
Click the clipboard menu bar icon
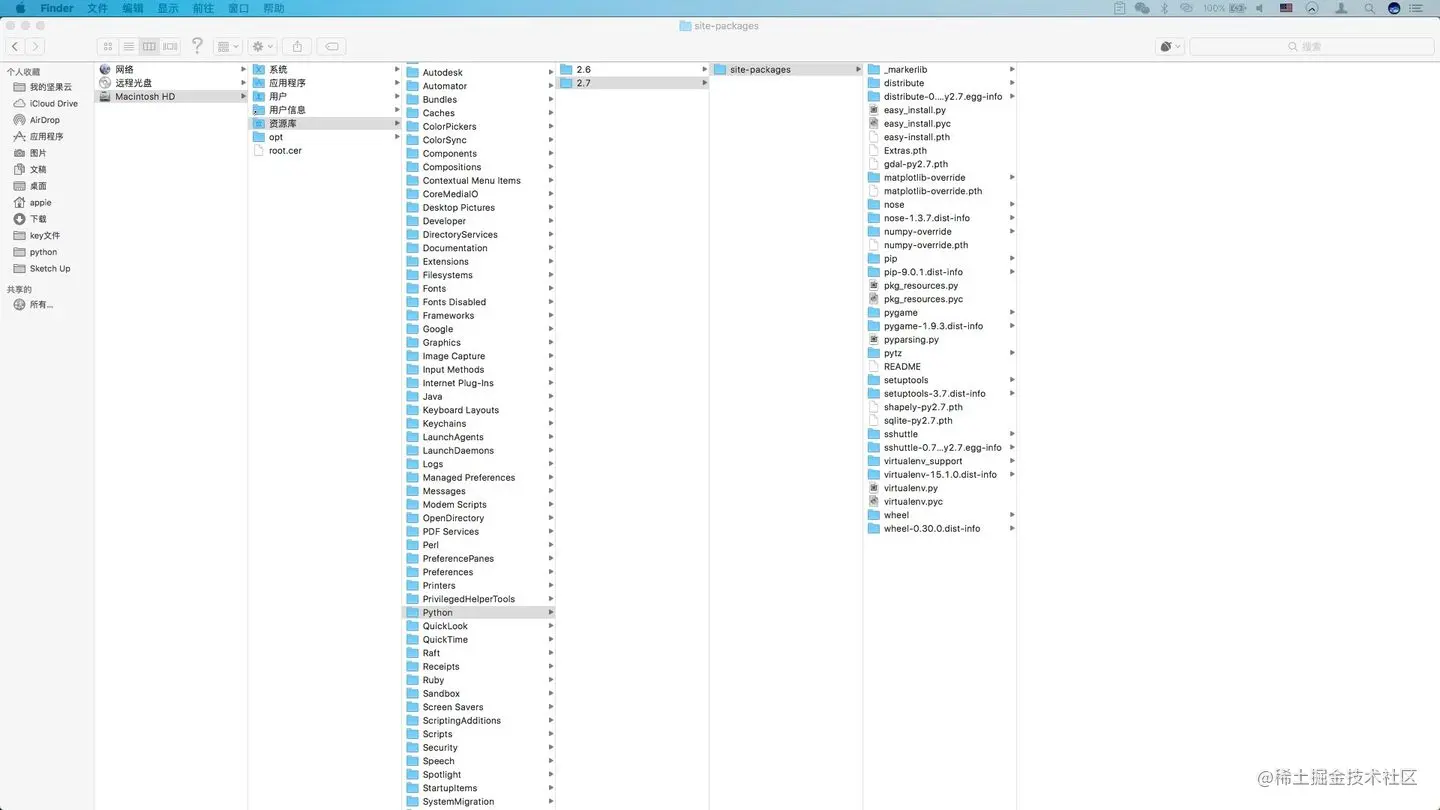(1120, 8)
